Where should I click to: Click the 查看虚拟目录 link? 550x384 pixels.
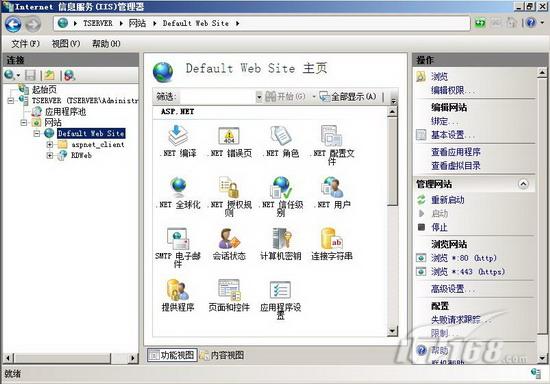pyautogui.click(x=456, y=166)
